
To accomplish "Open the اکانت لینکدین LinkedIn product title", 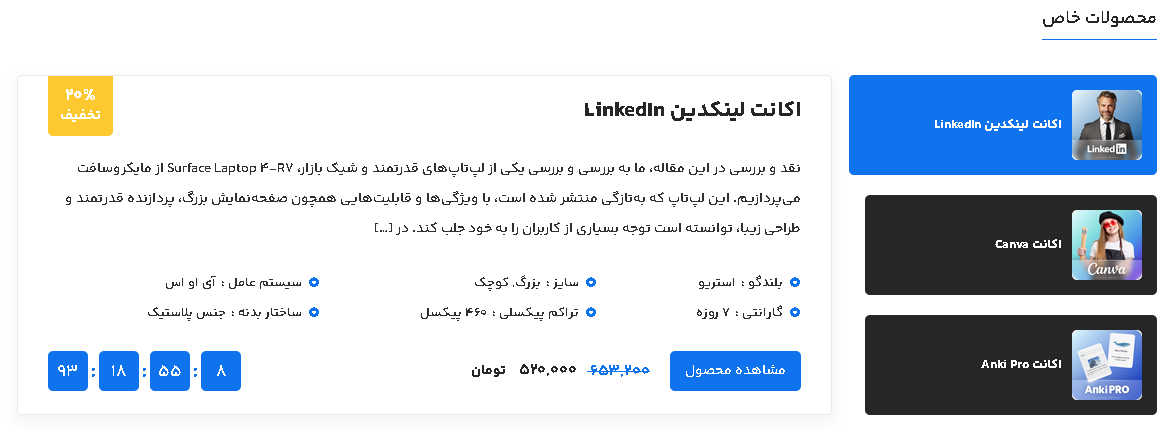I will click(692, 109).
